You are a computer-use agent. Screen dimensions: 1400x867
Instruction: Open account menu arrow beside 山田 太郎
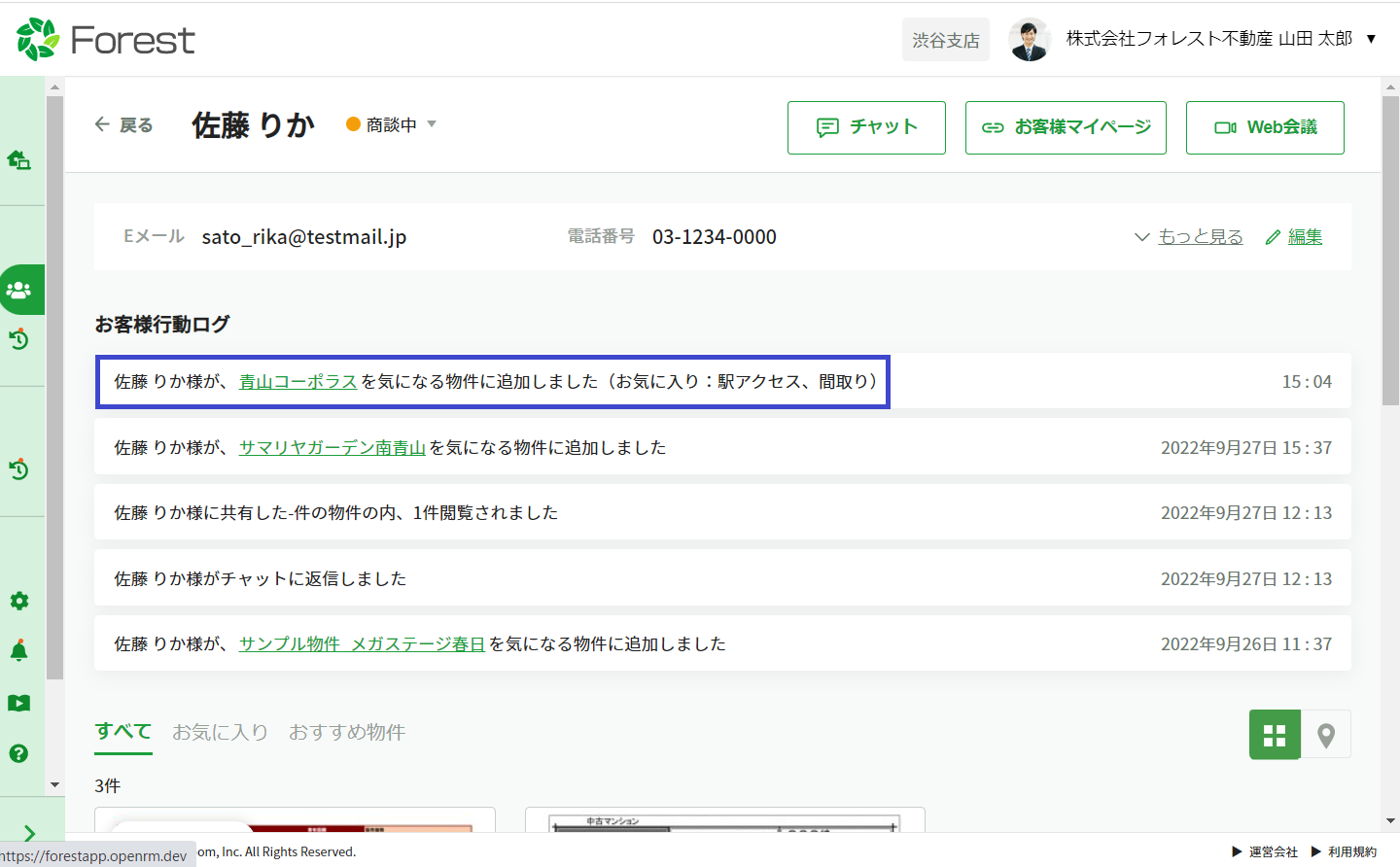1371,39
